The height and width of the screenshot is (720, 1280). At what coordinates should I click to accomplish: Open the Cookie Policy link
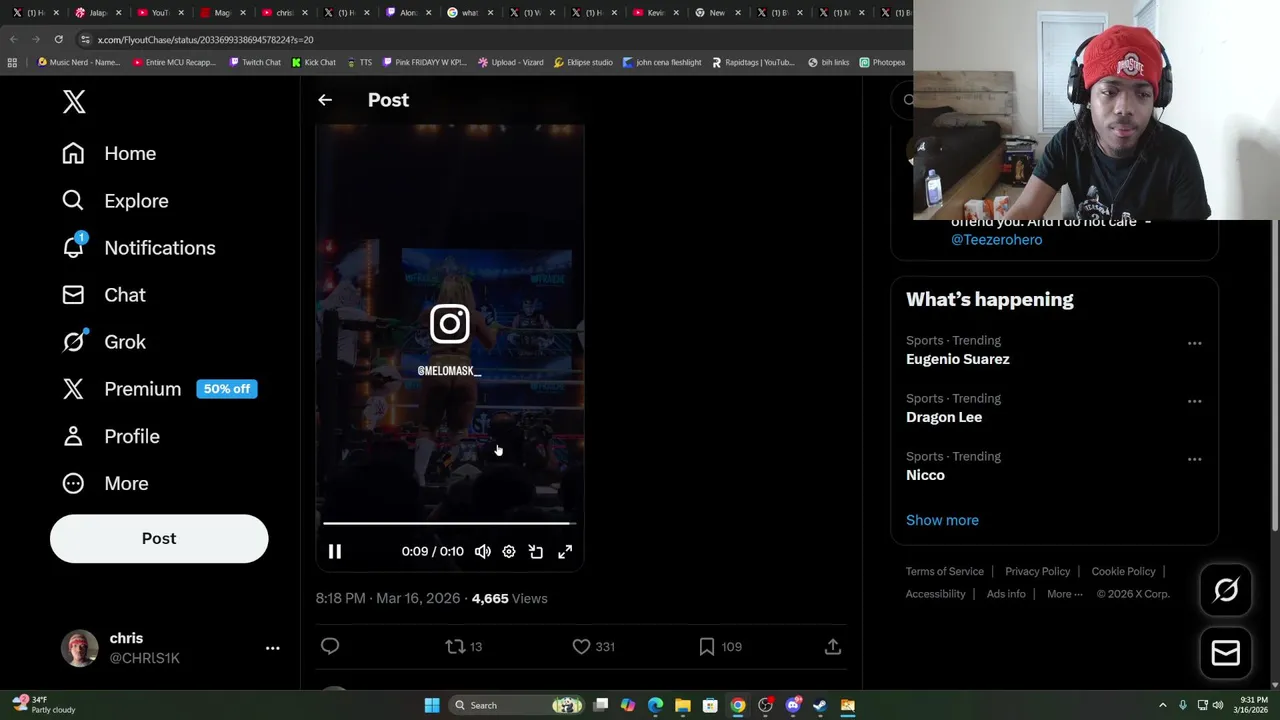(x=1123, y=571)
